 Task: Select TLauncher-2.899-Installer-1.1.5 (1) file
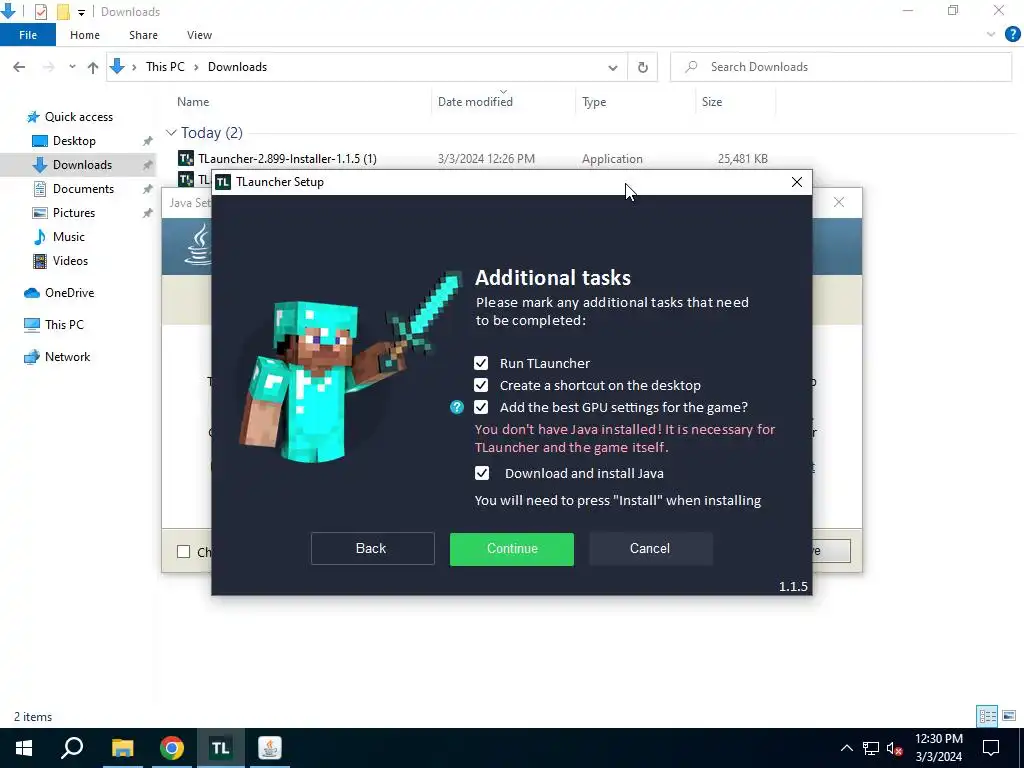click(x=287, y=159)
